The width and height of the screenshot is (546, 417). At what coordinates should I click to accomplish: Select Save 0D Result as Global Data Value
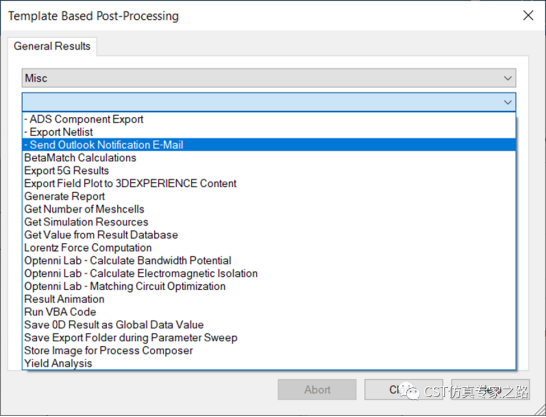(x=268, y=325)
